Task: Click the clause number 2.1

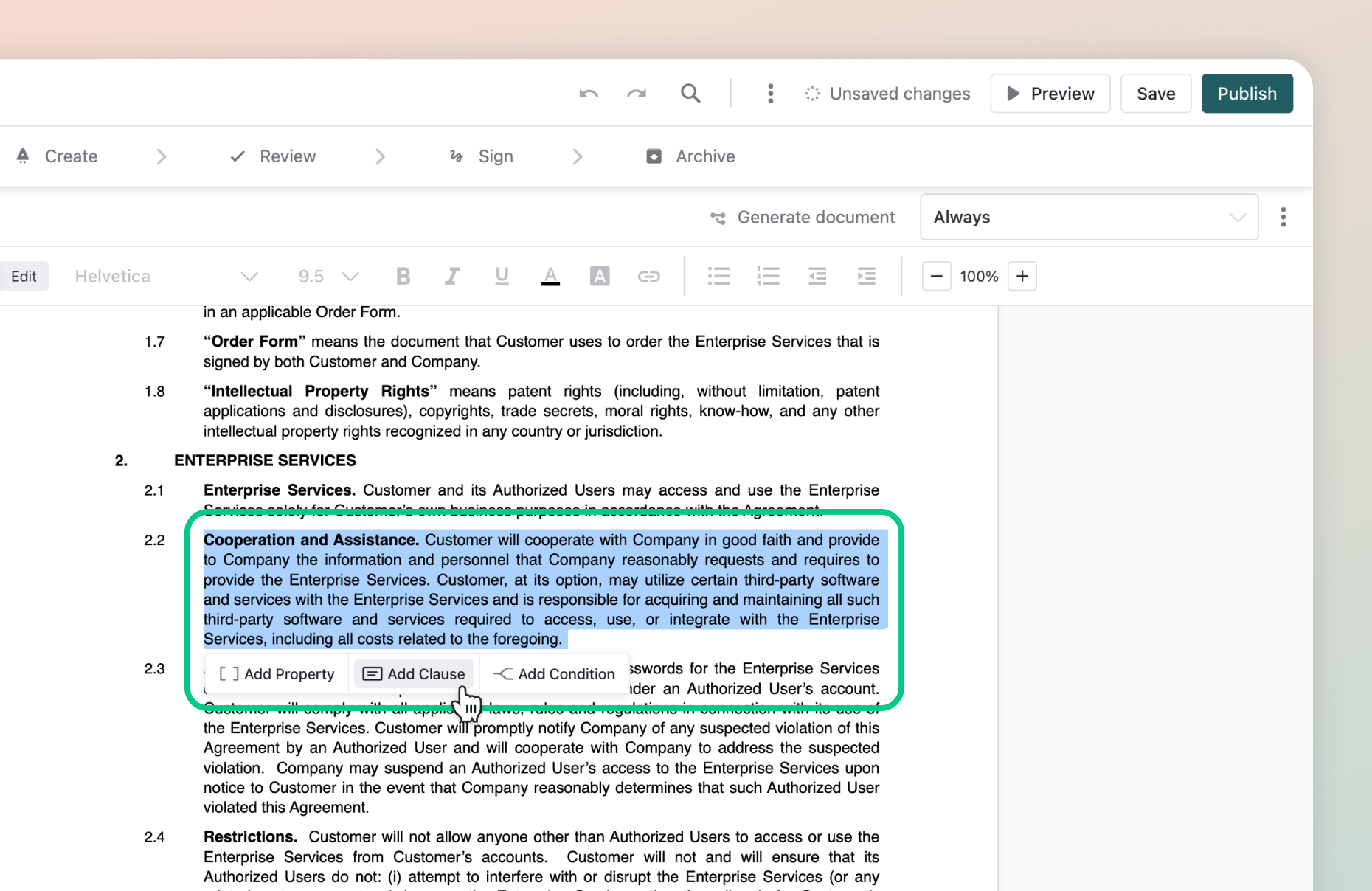Action: tap(155, 490)
